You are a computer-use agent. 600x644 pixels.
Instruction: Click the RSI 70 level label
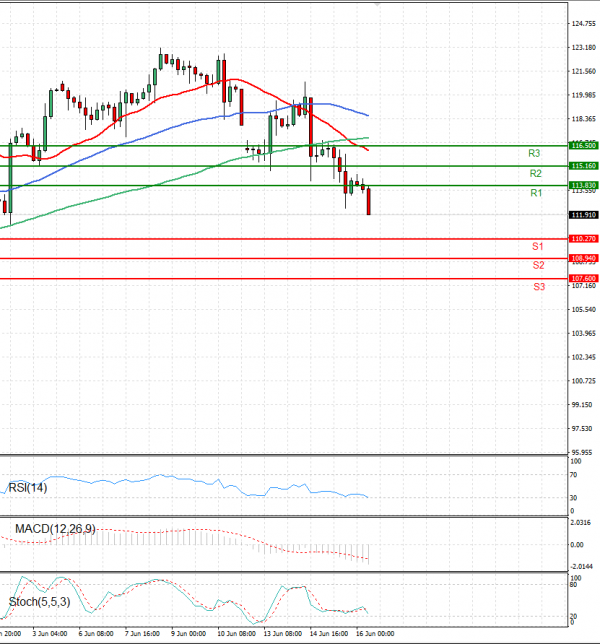(574, 475)
